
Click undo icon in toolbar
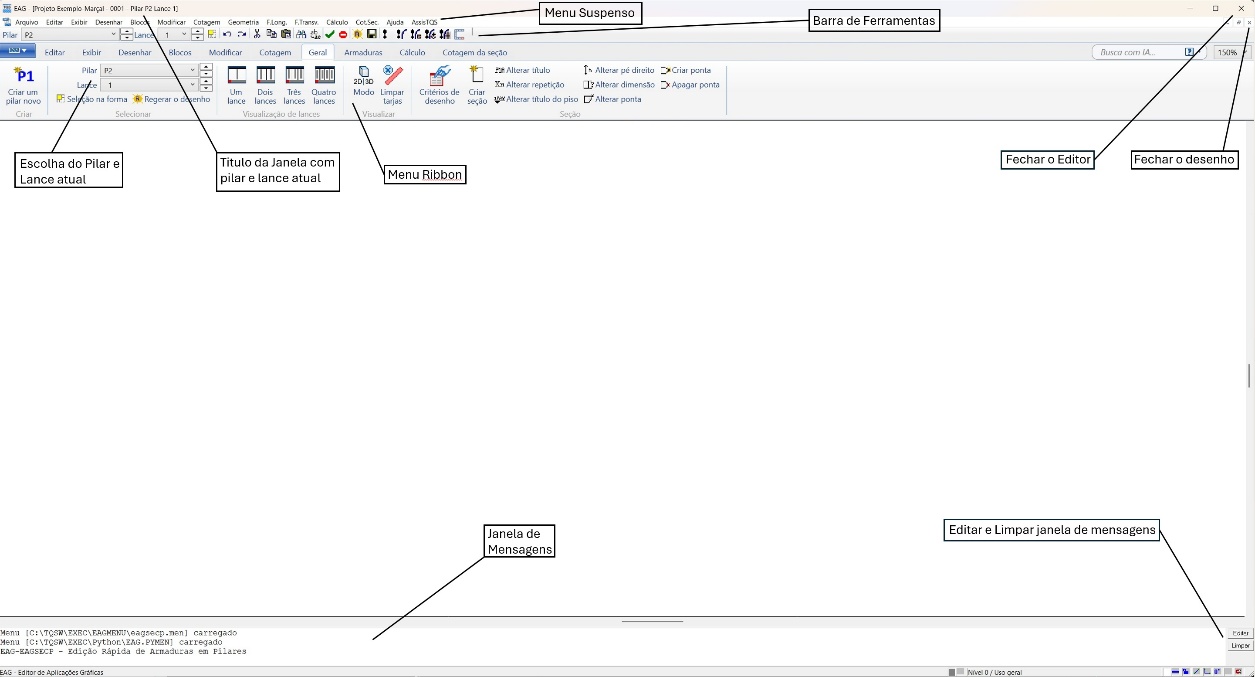[x=227, y=34]
